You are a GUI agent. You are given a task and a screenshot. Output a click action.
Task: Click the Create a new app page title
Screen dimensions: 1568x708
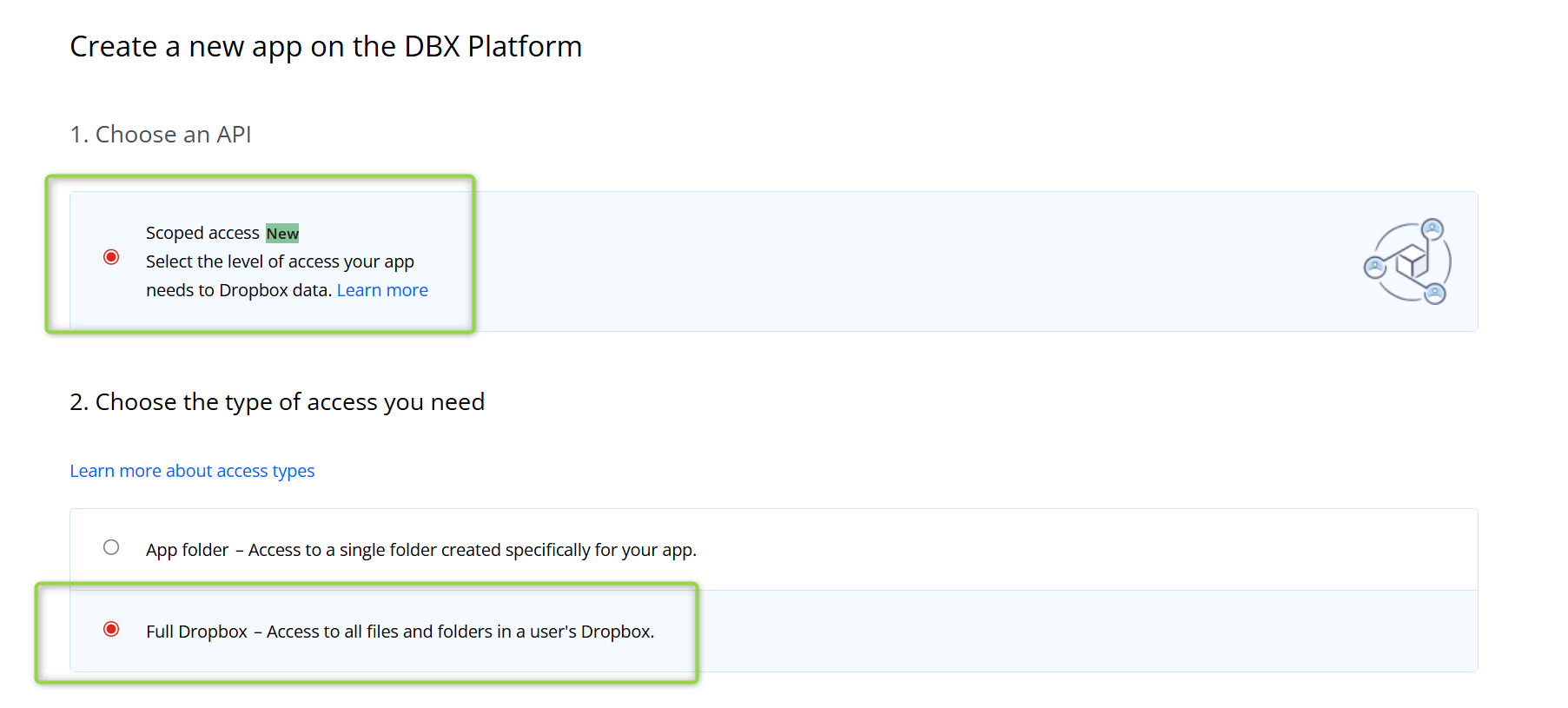pos(326,47)
